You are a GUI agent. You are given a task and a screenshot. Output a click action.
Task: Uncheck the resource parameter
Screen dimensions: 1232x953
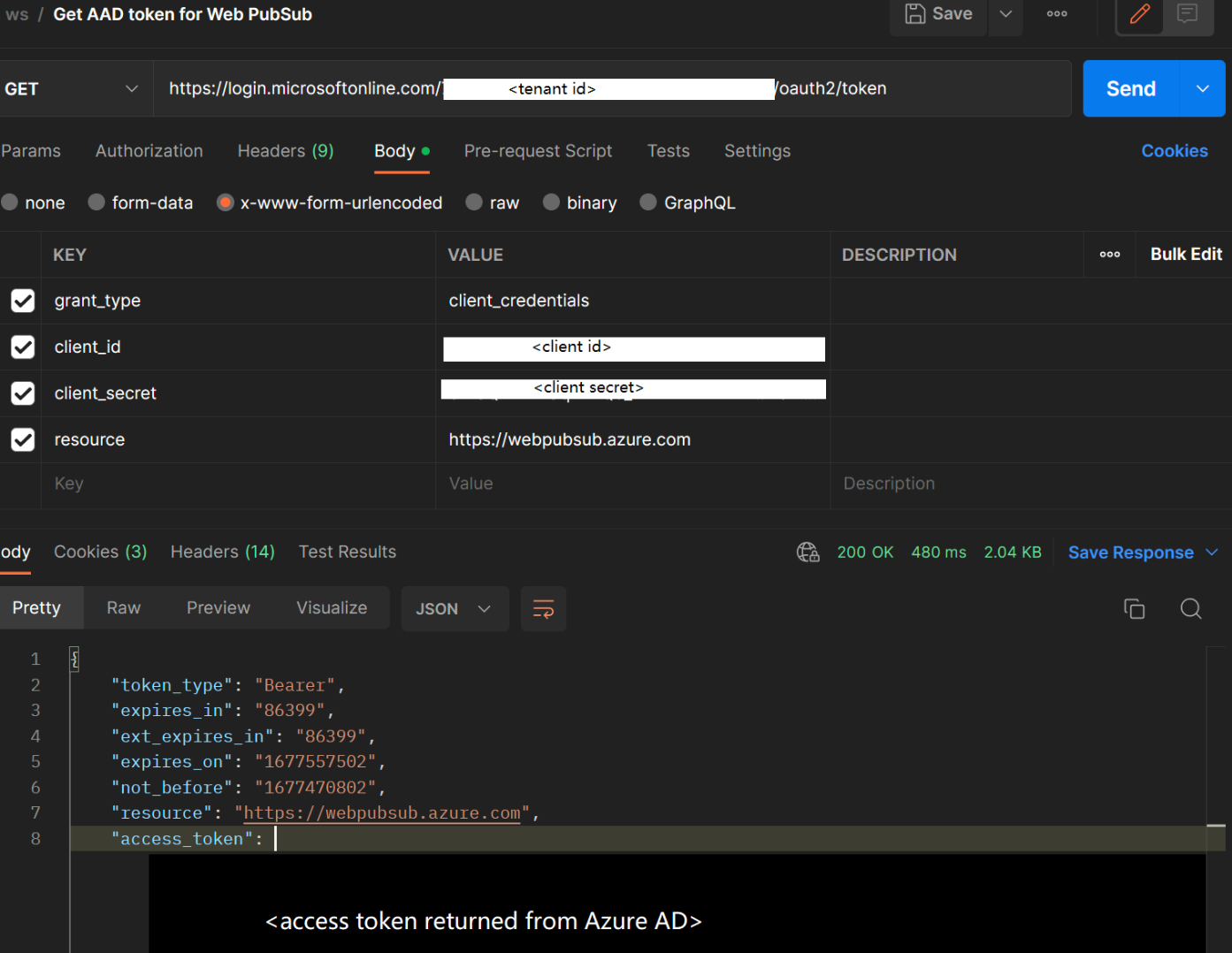23,439
